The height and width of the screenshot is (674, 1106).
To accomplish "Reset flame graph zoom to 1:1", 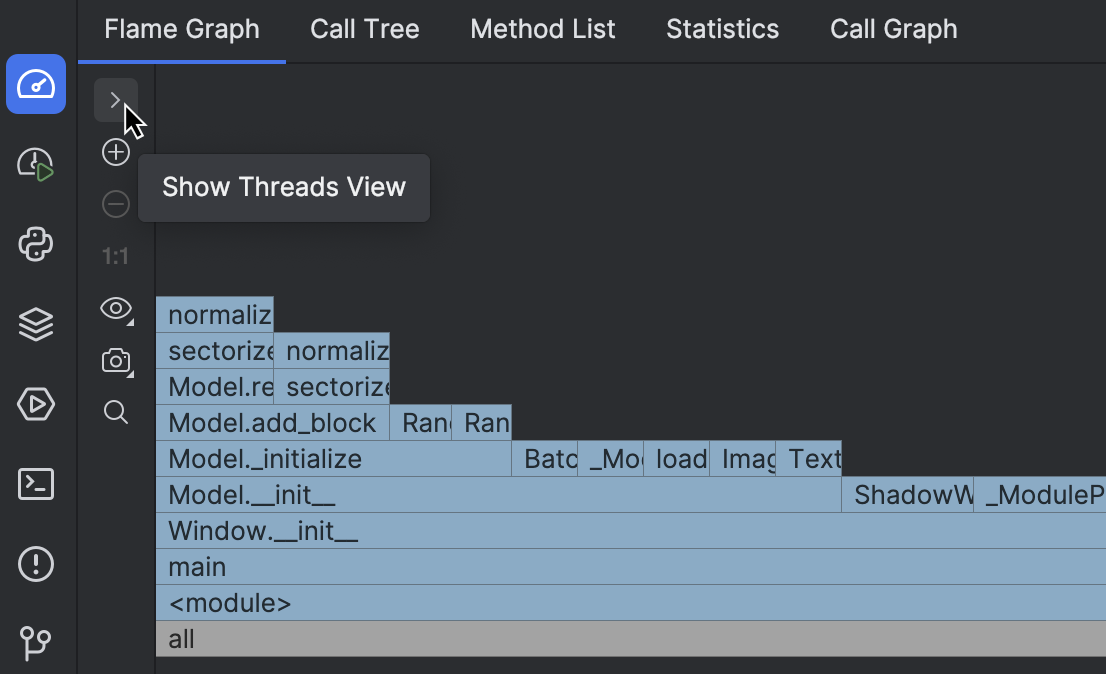I will tap(115, 255).
